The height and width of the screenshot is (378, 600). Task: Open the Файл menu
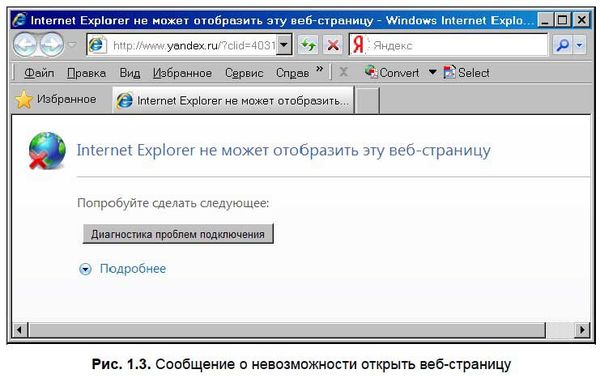39,73
